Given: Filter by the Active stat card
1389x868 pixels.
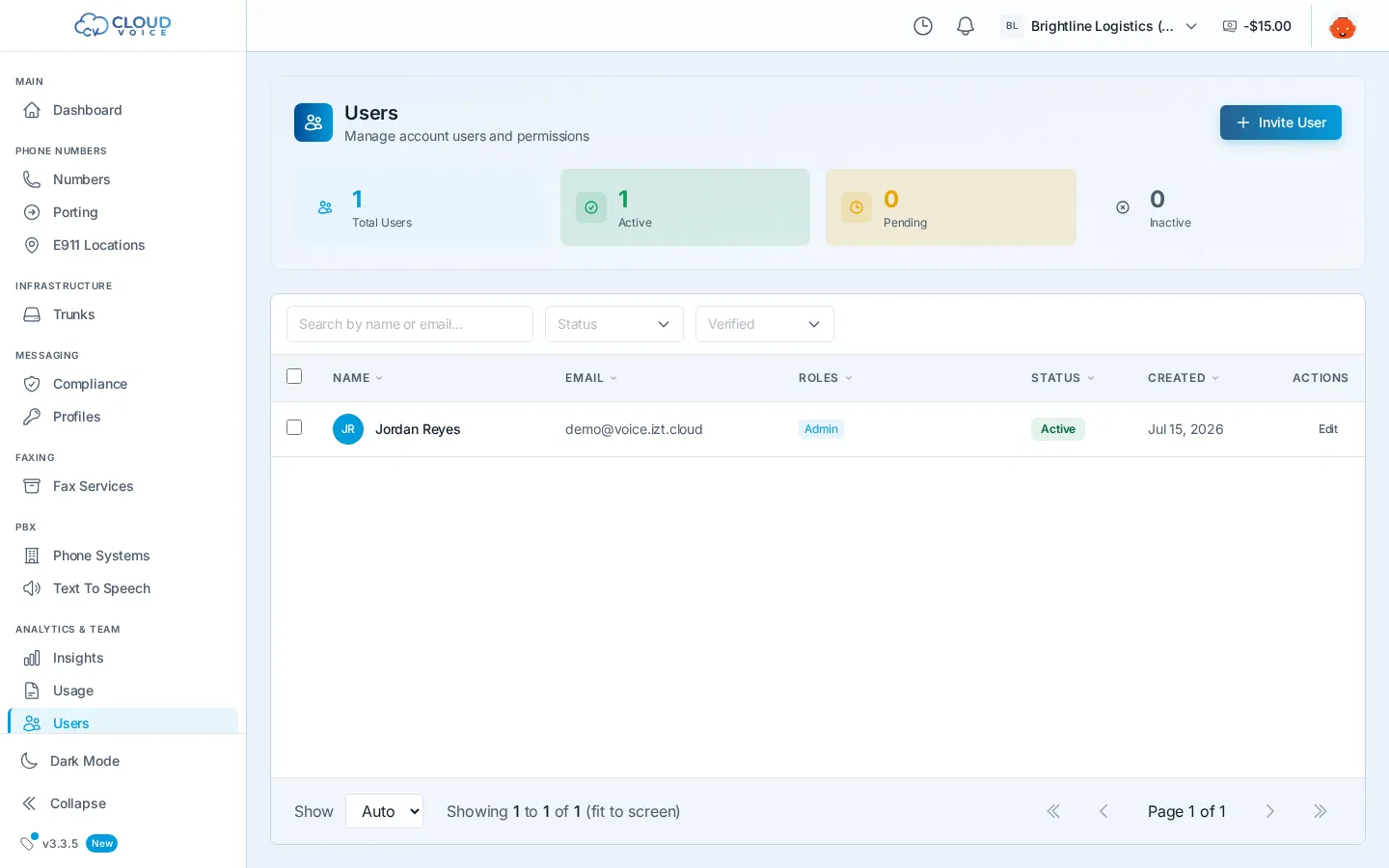Looking at the screenshot, I should click(685, 207).
